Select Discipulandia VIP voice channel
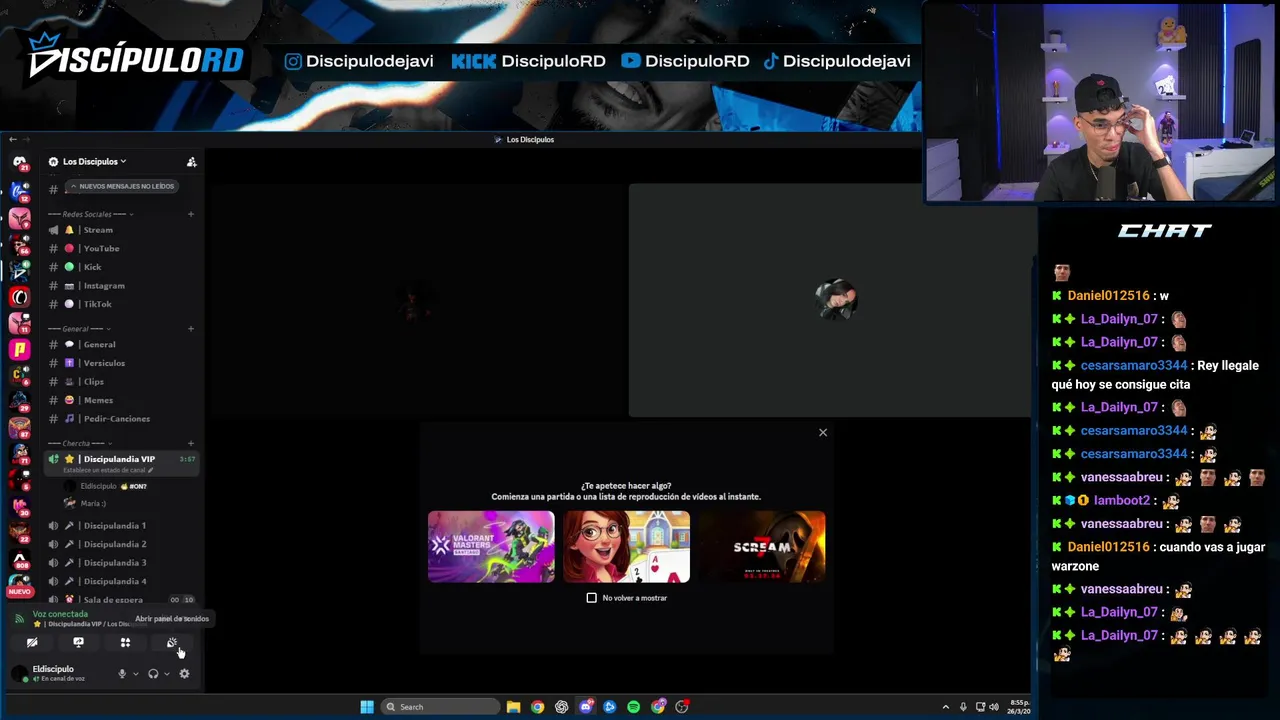This screenshot has height=720, width=1280. click(122, 463)
